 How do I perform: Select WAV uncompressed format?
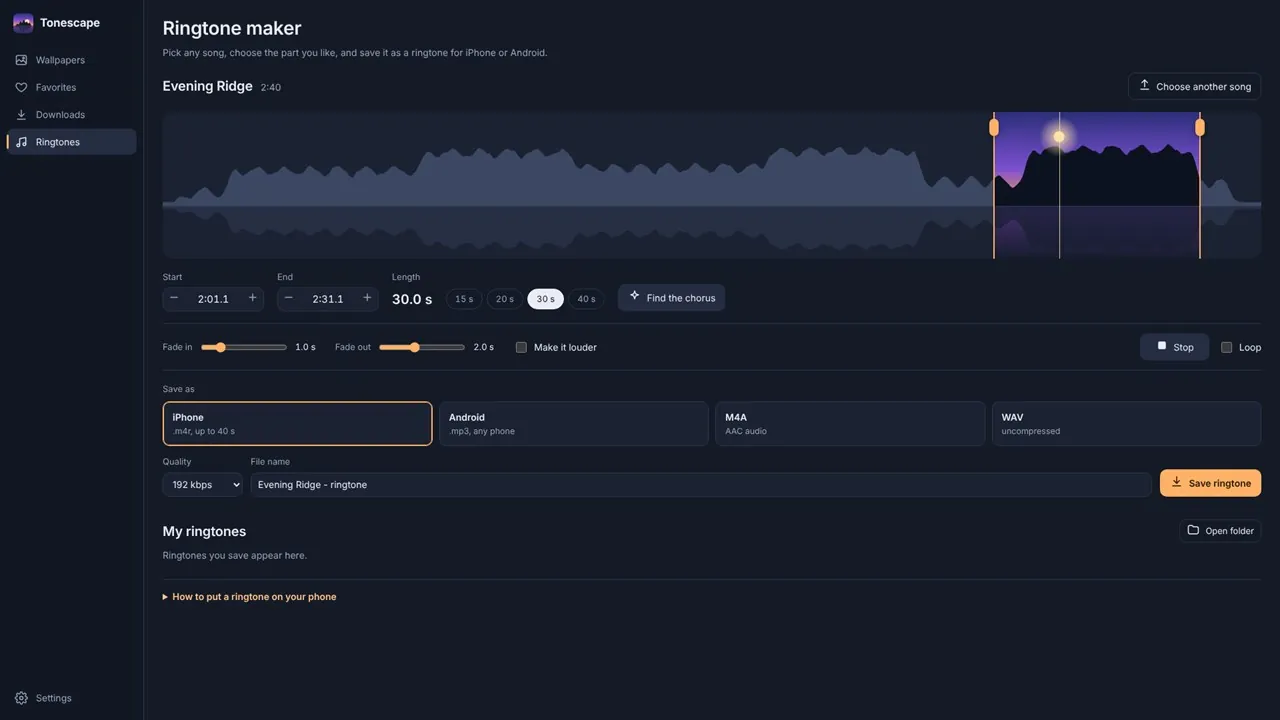(x=1126, y=424)
